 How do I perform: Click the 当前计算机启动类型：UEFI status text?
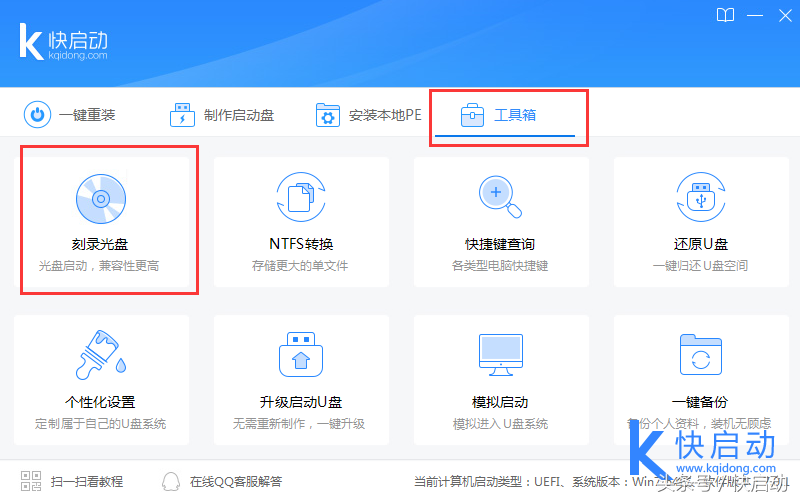click(486, 481)
